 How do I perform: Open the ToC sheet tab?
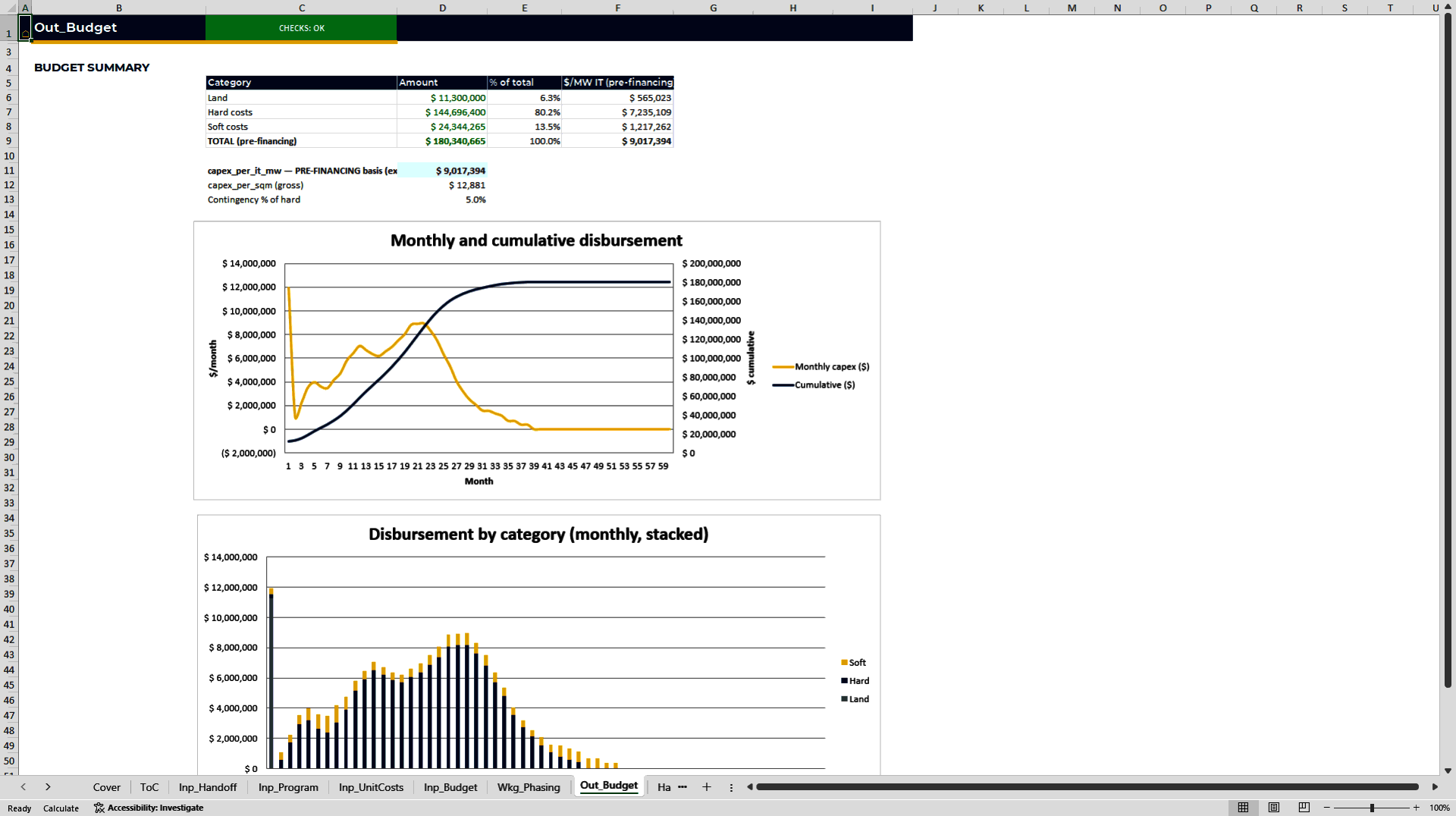pos(149,787)
